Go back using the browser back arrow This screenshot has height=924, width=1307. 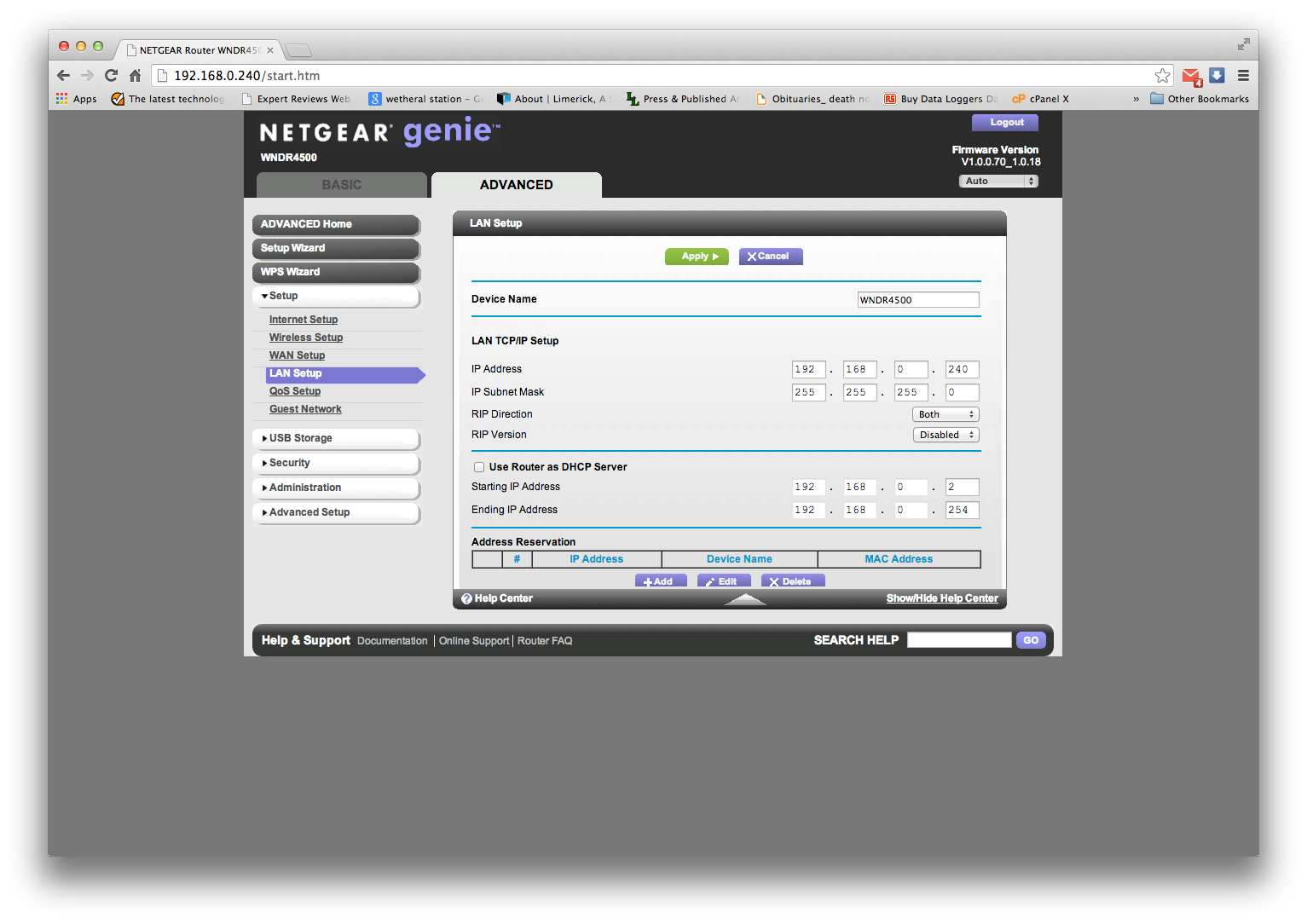point(63,75)
